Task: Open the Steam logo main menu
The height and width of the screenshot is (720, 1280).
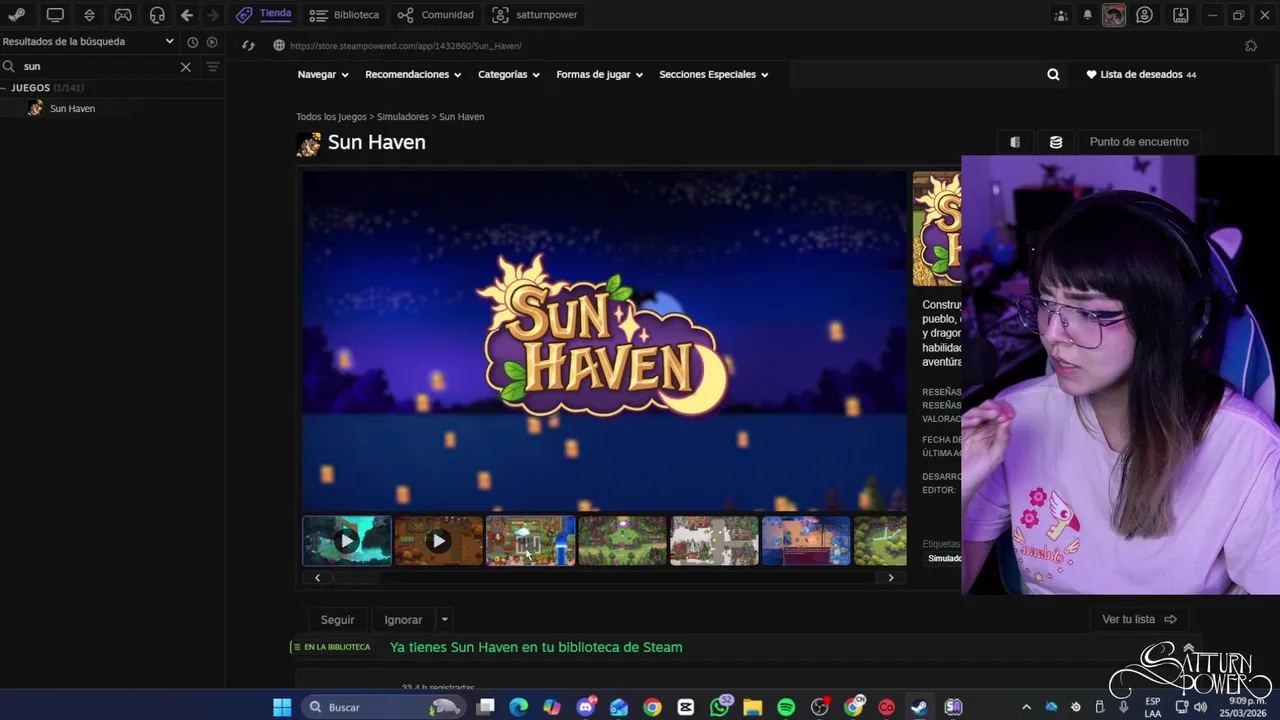Action: pyautogui.click(x=16, y=15)
